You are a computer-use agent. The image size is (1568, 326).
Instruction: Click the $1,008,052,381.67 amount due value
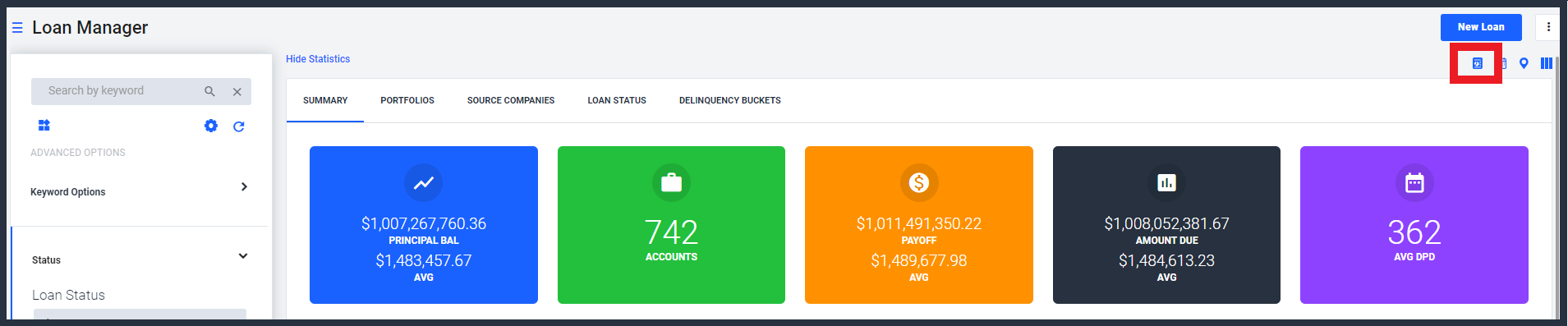1166,223
